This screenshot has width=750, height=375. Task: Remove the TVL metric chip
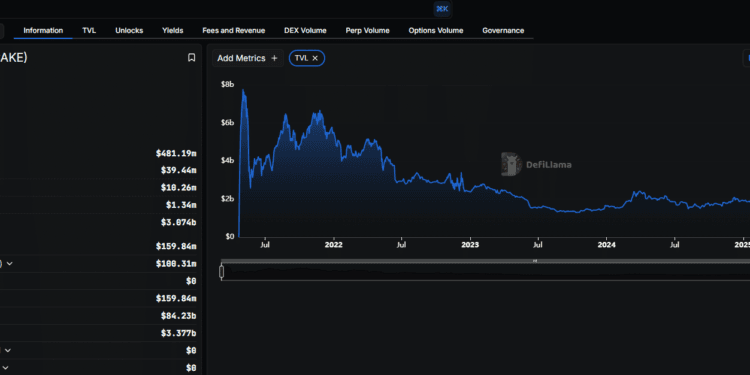pyautogui.click(x=315, y=58)
